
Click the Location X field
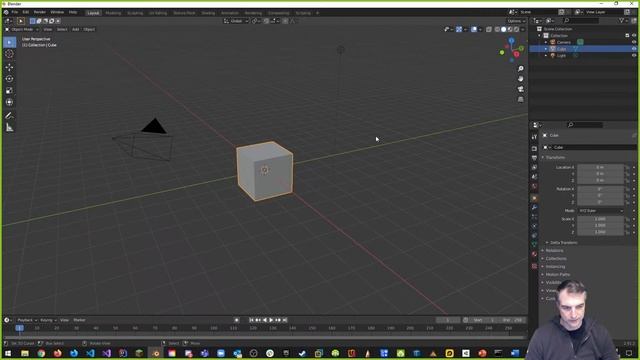tap(600, 167)
